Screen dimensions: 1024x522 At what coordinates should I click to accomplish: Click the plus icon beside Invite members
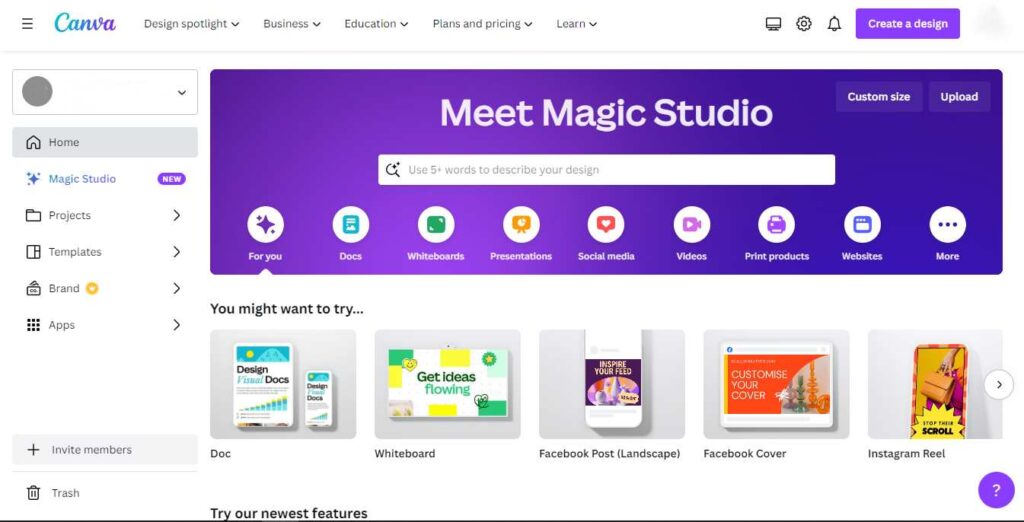click(x=33, y=450)
